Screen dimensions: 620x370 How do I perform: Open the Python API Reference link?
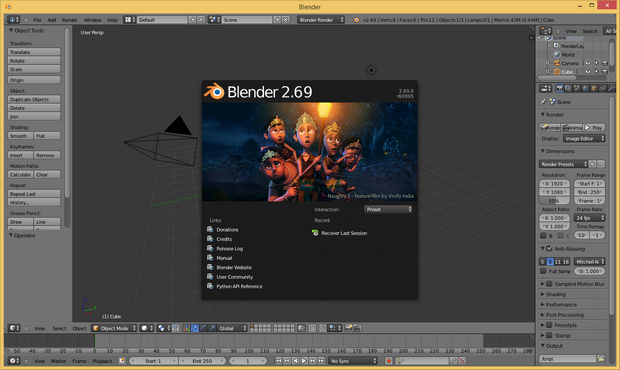[x=239, y=286]
